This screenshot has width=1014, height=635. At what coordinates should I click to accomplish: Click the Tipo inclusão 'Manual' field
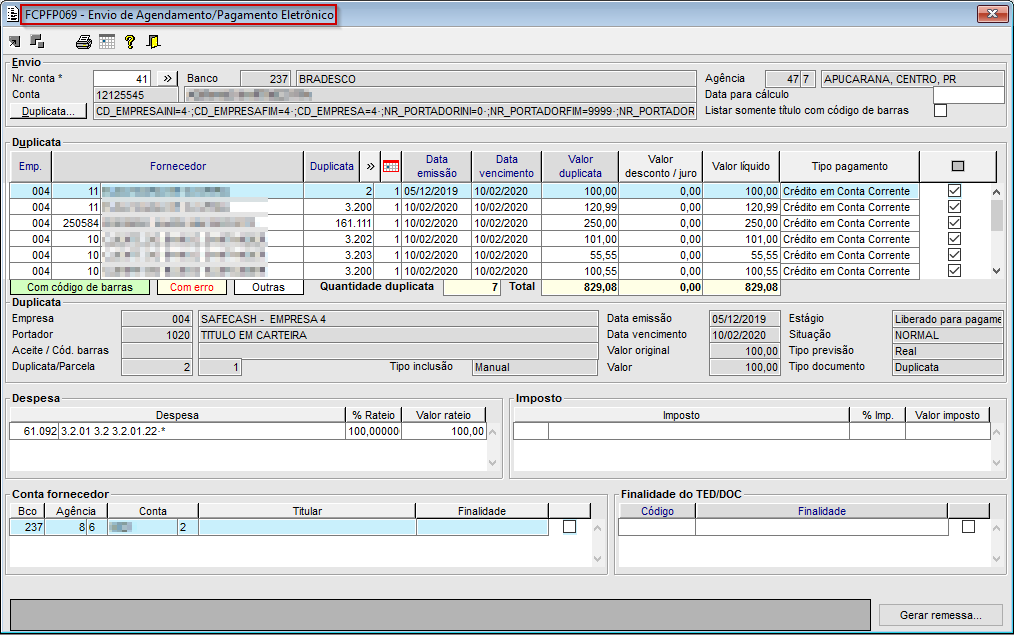point(534,367)
